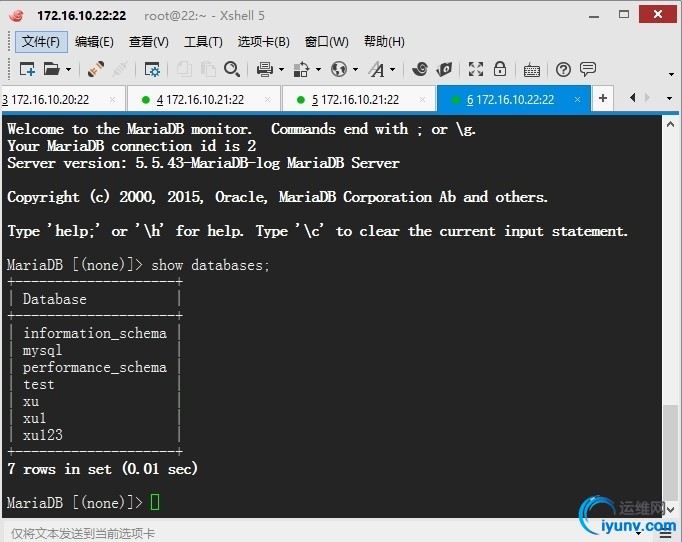Toggle the full screen icon

coord(476,69)
